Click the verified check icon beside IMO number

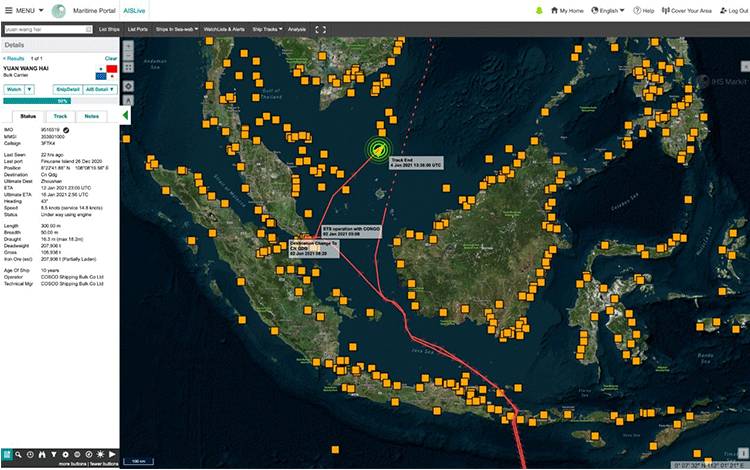pos(66,130)
